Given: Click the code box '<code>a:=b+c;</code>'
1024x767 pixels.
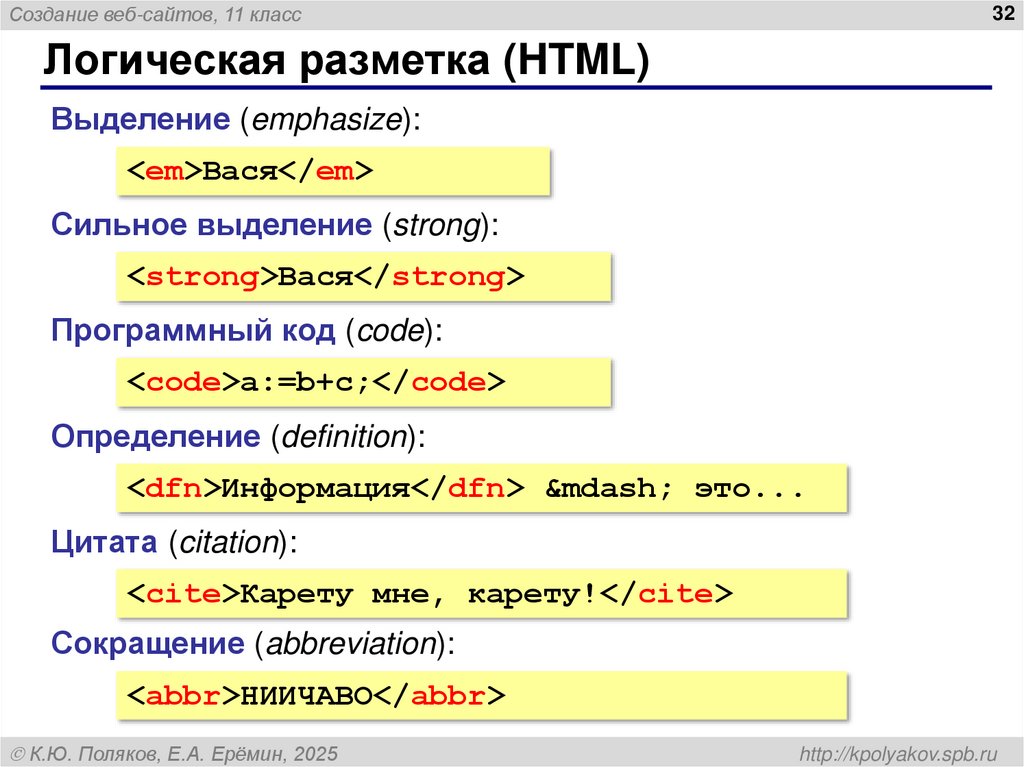Looking at the screenshot, I should coord(364,382).
